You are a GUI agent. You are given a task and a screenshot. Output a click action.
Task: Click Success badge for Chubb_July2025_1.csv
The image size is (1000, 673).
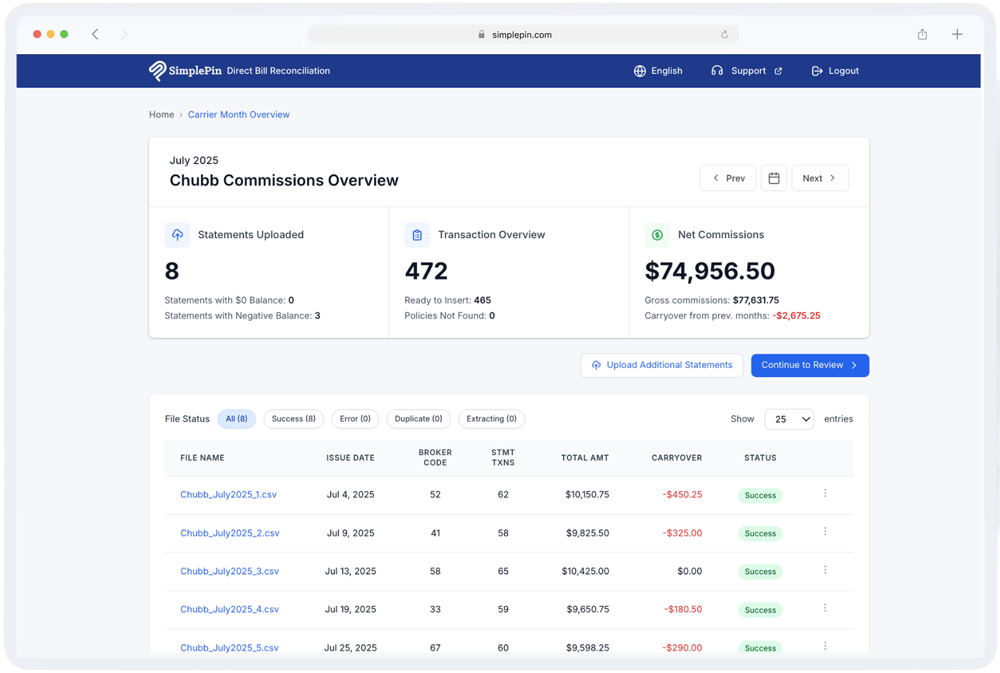(760, 496)
